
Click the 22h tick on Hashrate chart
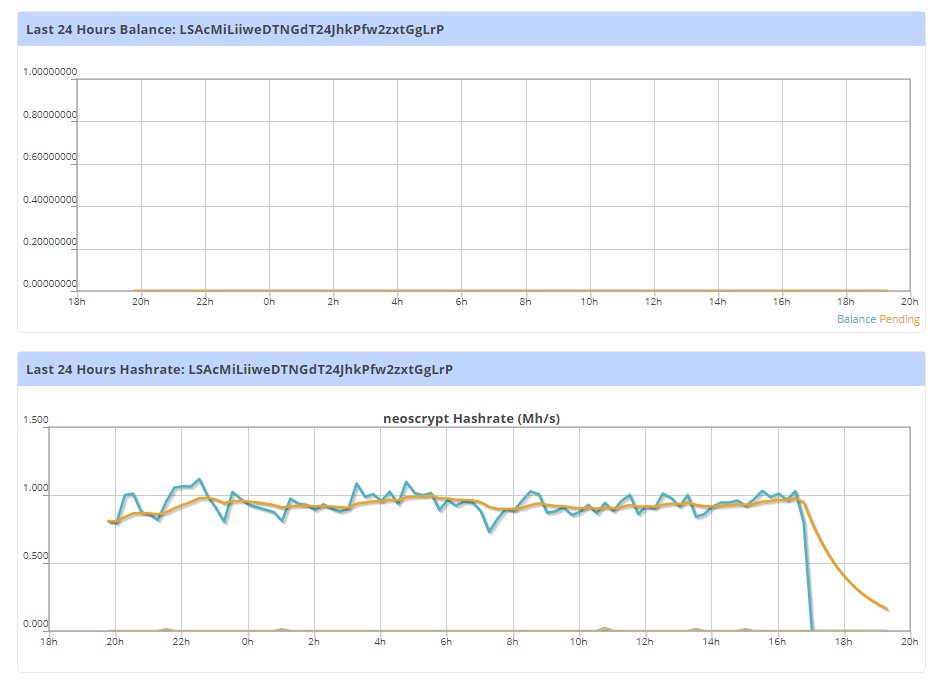pyautogui.click(x=181, y=642)
